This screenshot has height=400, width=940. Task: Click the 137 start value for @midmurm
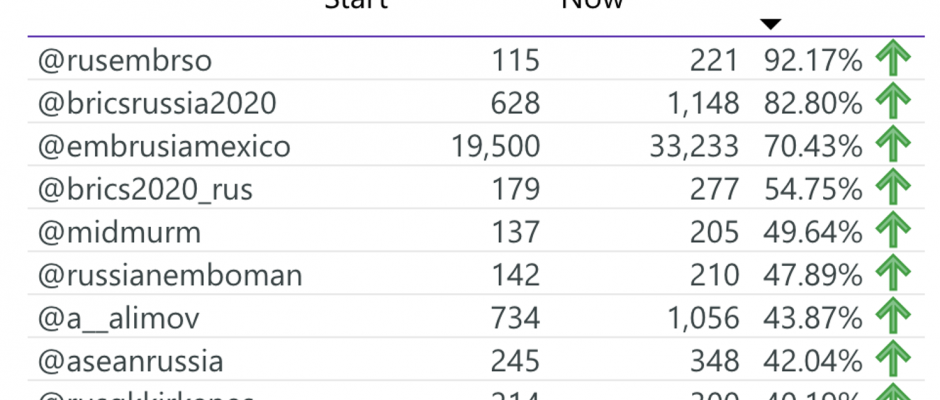coord(516,233)
